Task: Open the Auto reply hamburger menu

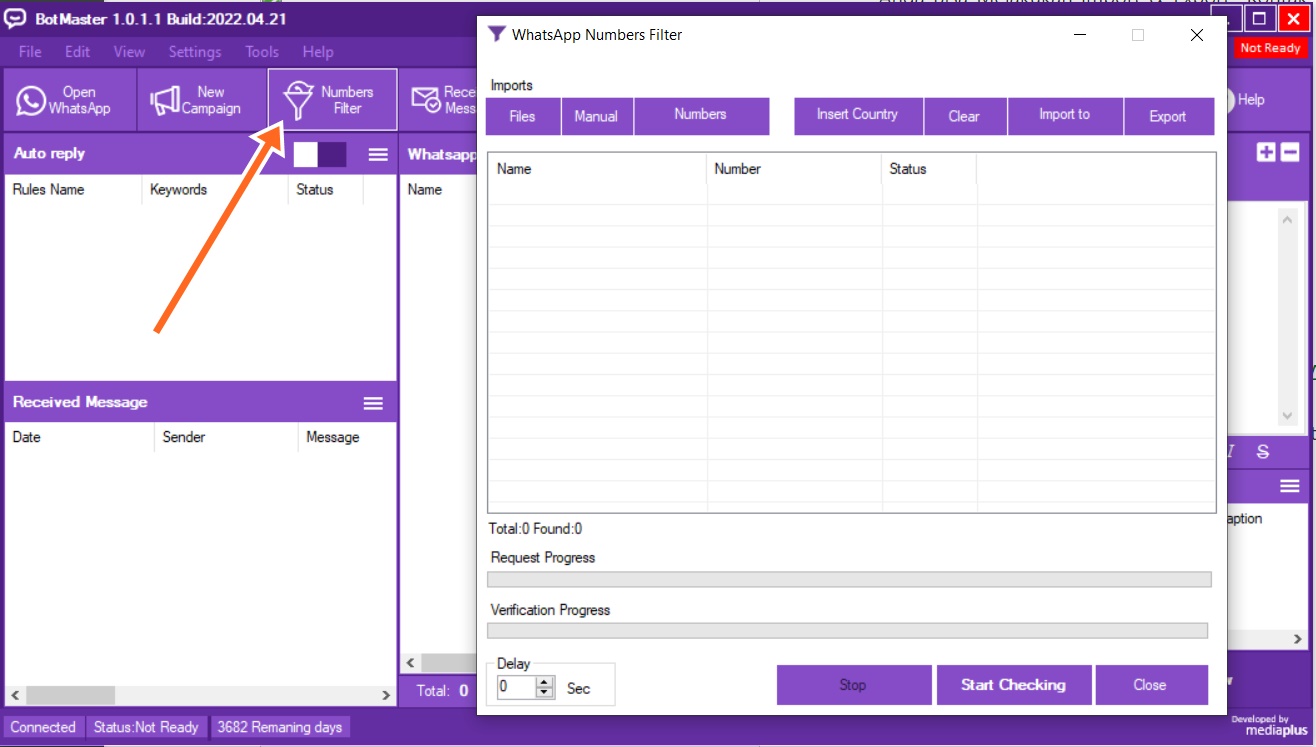Action: click(378, 154)
